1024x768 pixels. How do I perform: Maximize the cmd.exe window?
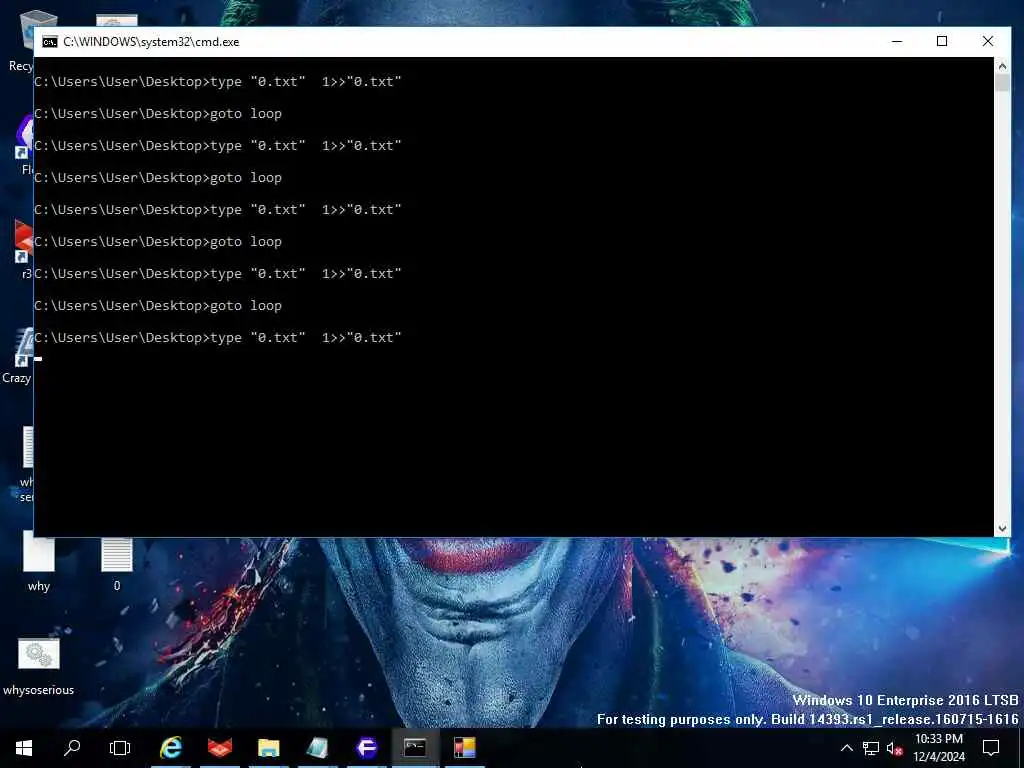pyautogui.click(x=942, y=41)
